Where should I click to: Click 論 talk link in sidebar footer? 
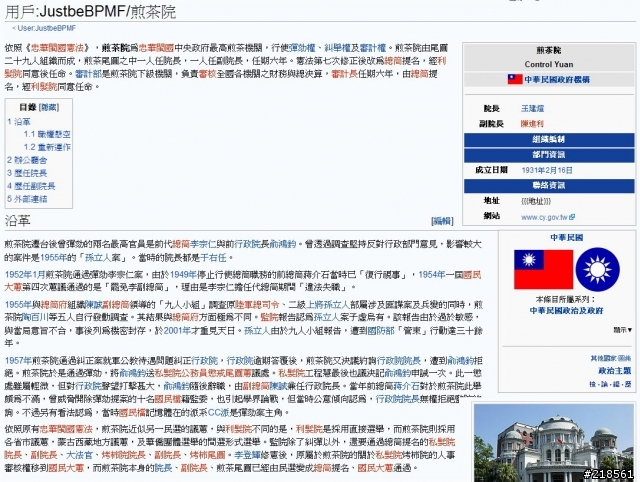tap(604, 384)
